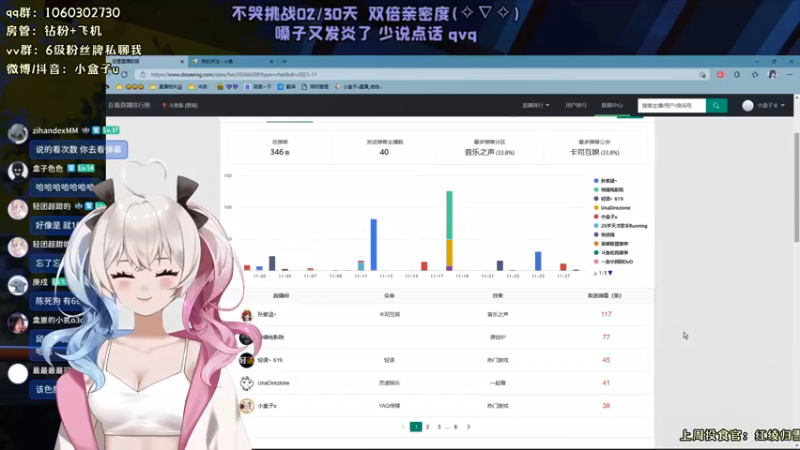
Task: Click danmaku count 117 in first row
Action: pyautogui.click(x=606, y=315)
